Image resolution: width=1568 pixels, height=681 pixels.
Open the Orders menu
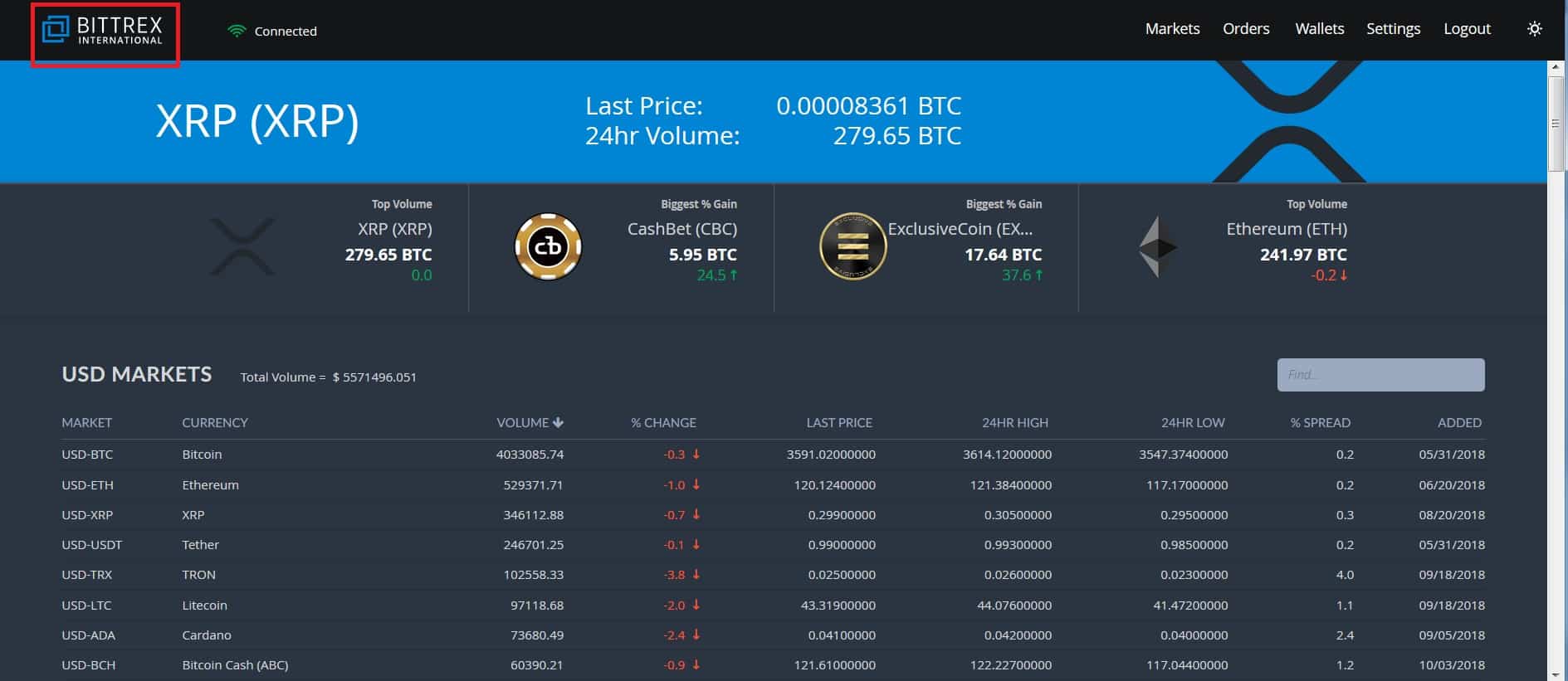[x=1246, y=29]
